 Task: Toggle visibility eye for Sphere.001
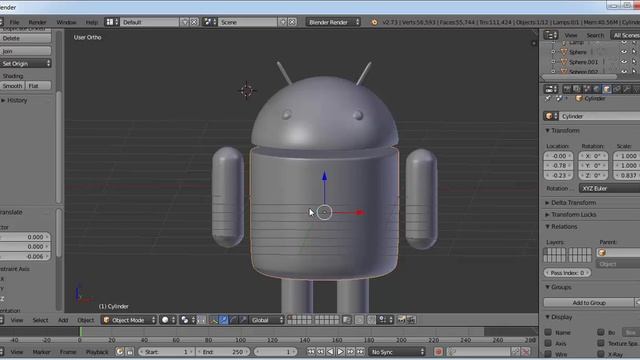coord(624,62)
